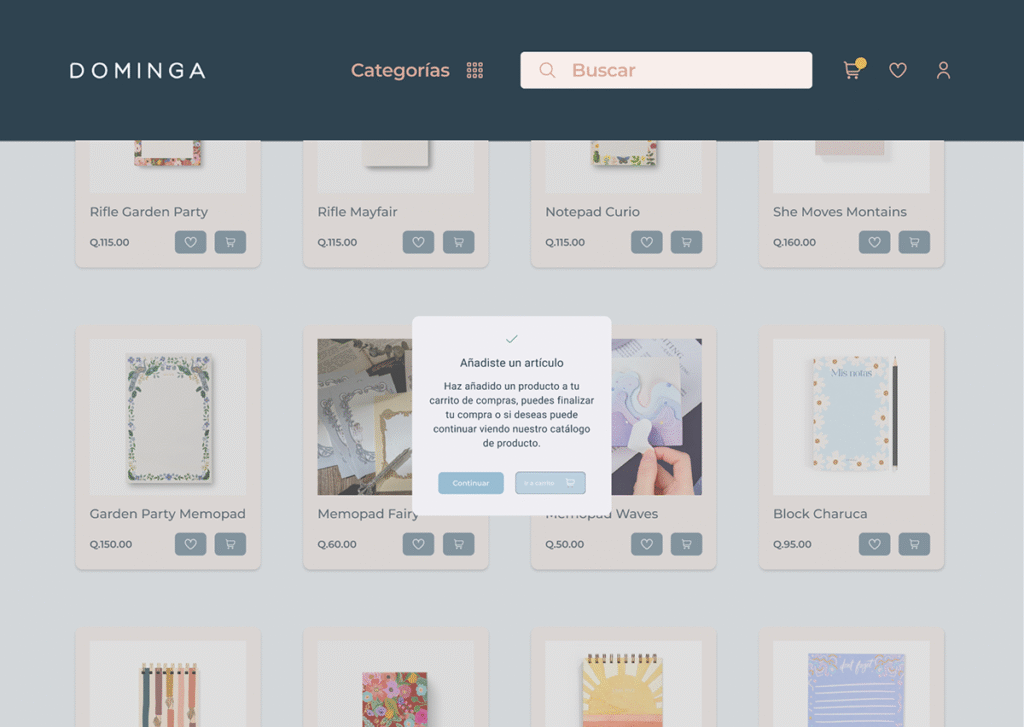The width and height of the screenshot is (1024, 727).
Task: Favorite the Block Charuca product
Action: (x=874, y=544)
